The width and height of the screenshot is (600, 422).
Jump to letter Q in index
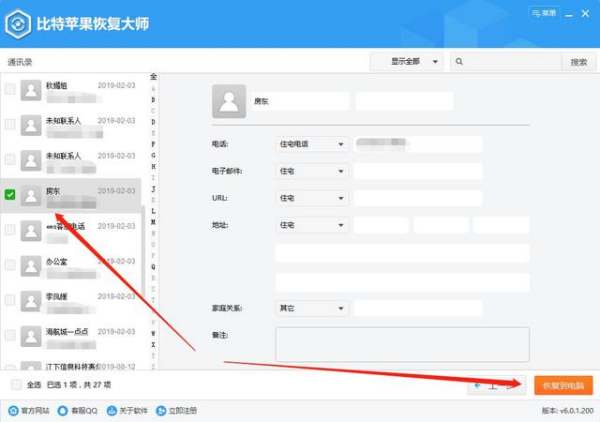pyautogui.click(x=153, y=266)
